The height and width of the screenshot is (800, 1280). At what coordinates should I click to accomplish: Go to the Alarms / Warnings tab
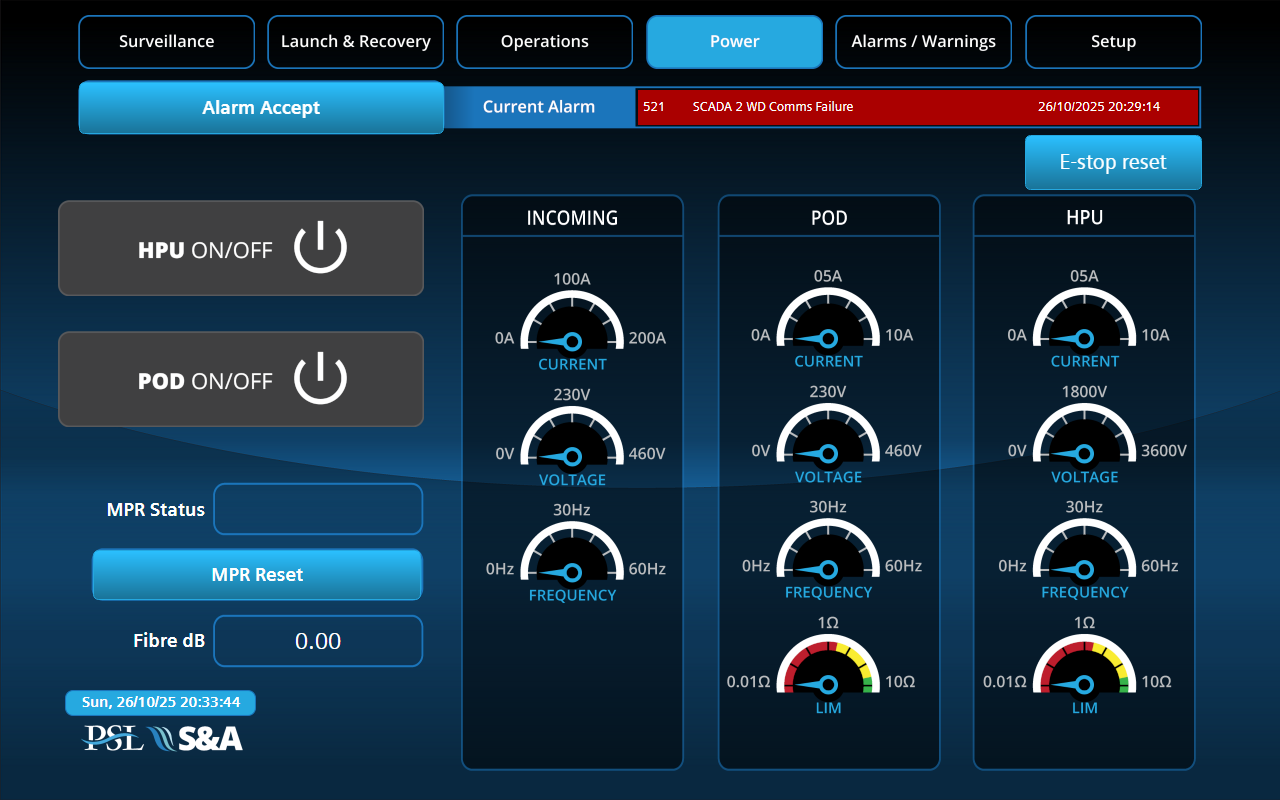(x=923, y=42)
